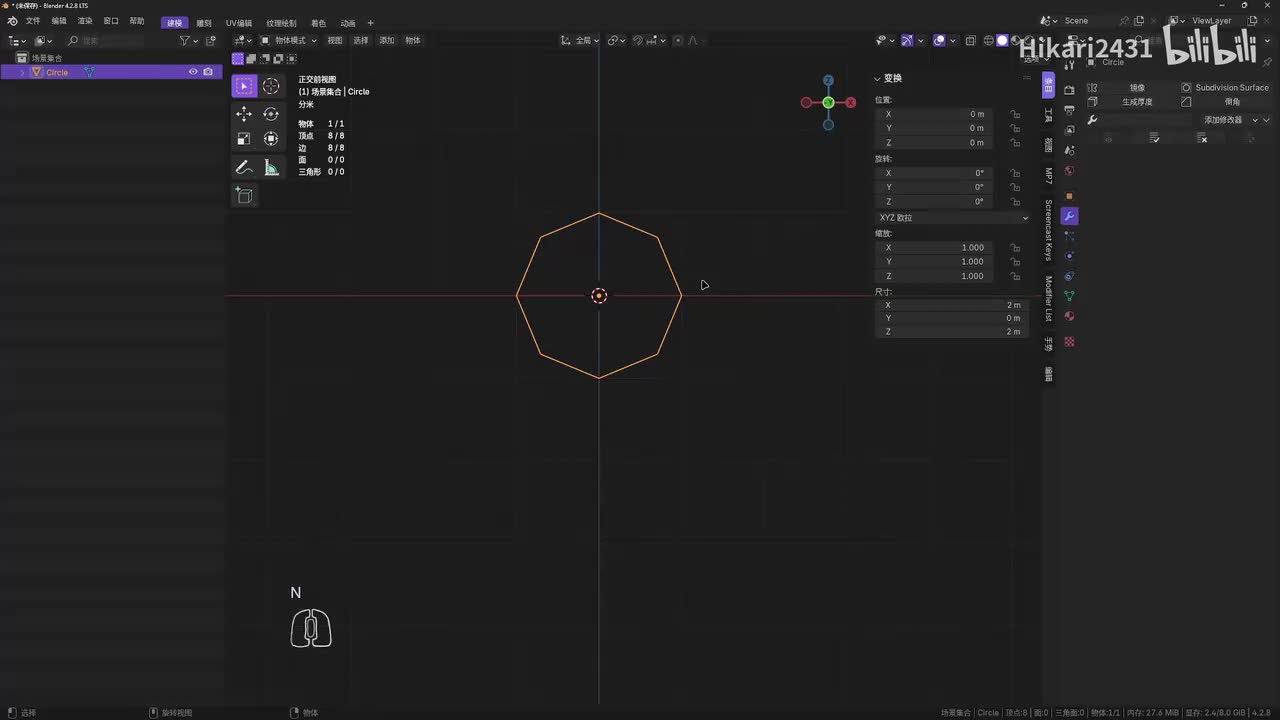The width and height of the screenshot is (1280, 720).
Task: Choose the Move tool
Action: [x=244, y=114]
